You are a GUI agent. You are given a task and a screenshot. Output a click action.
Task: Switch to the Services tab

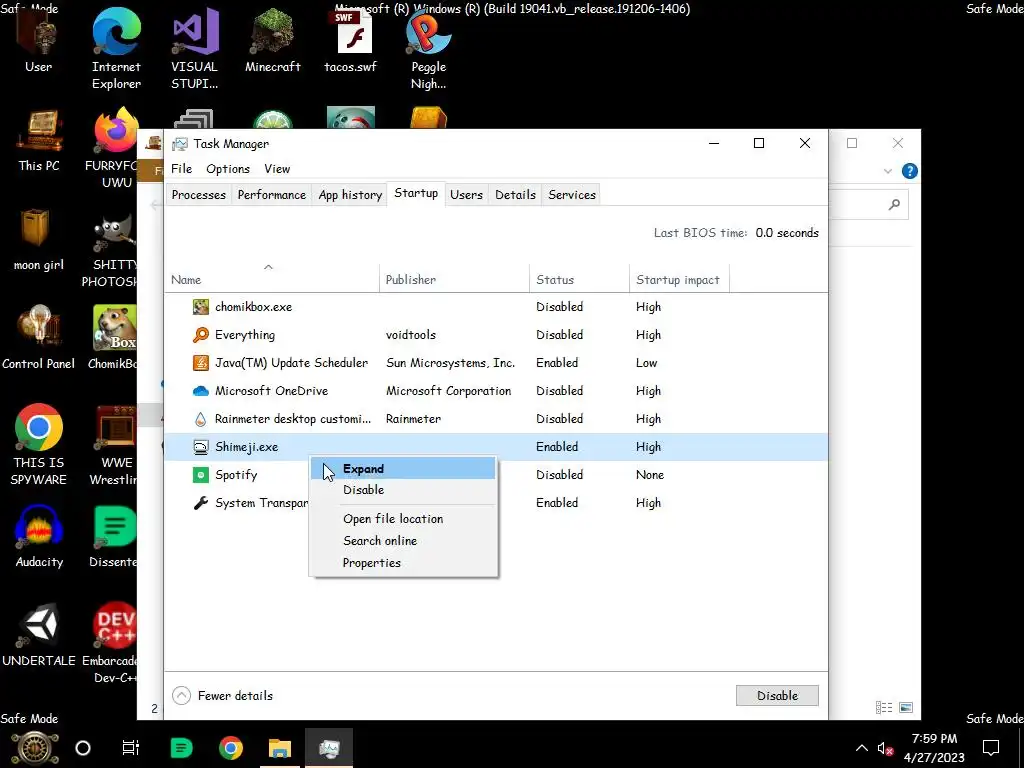pos(572,195)
